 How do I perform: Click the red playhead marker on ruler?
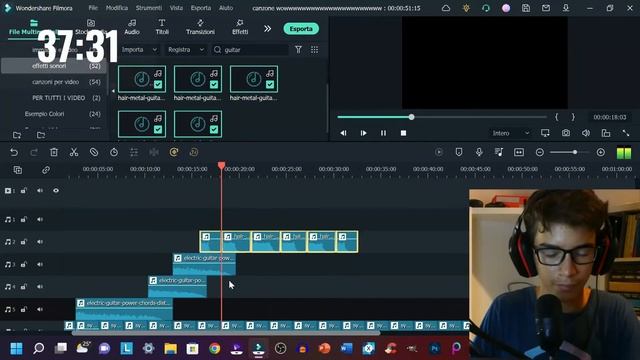pyautogui.click(x=221, y=165)
